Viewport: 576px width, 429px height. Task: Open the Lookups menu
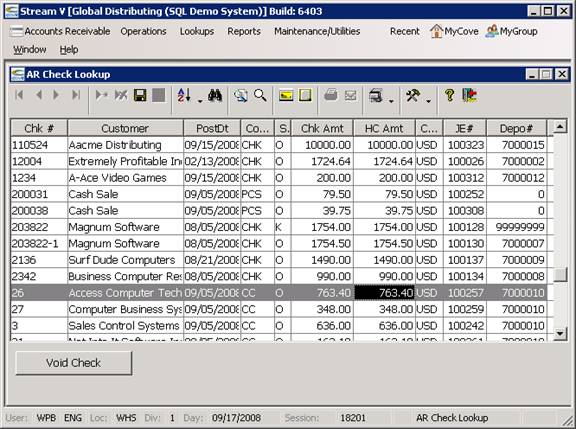click(x=197, y=32)
